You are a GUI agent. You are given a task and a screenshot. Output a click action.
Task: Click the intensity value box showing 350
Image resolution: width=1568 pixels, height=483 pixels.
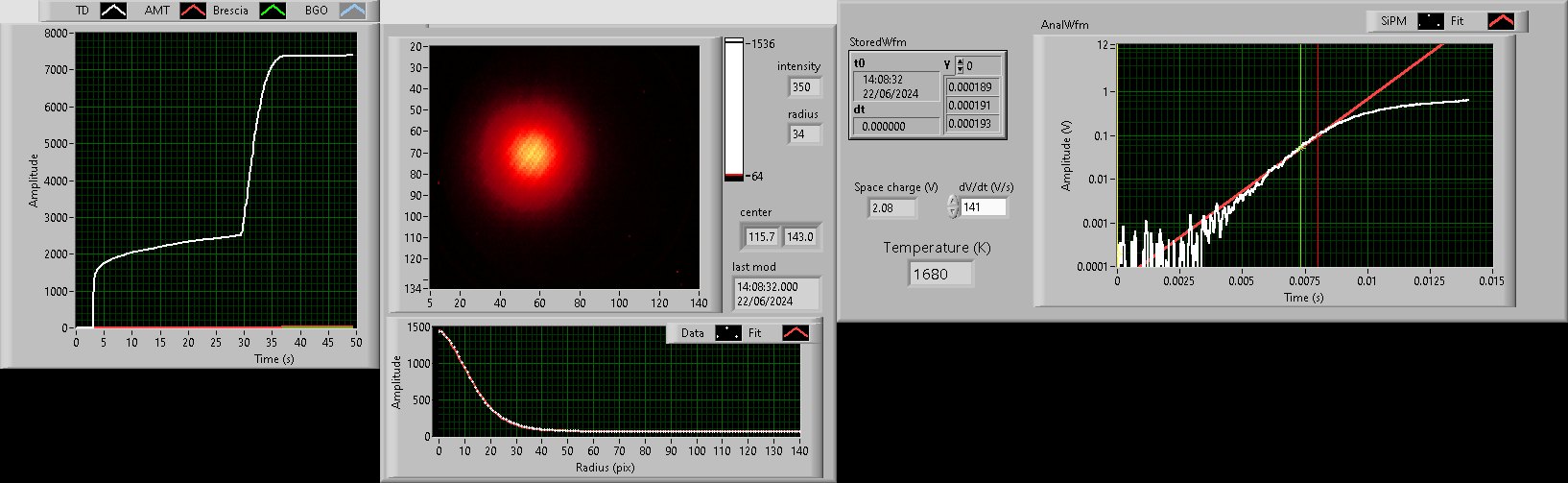804,86
